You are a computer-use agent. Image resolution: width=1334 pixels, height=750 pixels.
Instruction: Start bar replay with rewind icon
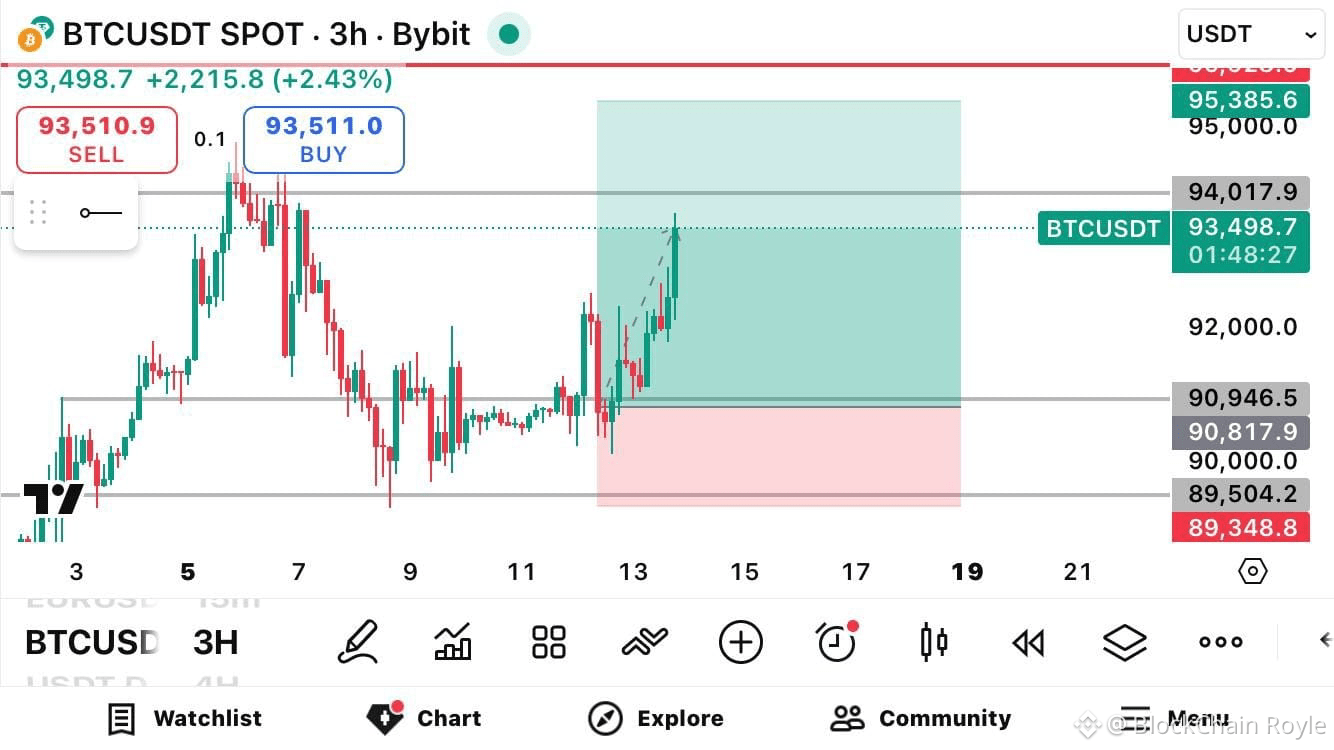(1027, 641)
